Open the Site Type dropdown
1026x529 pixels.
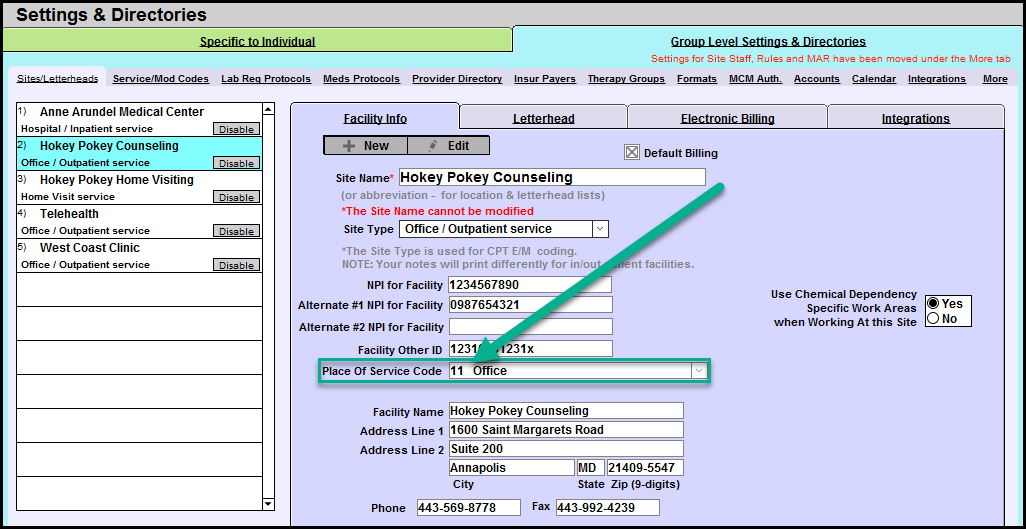599,229
